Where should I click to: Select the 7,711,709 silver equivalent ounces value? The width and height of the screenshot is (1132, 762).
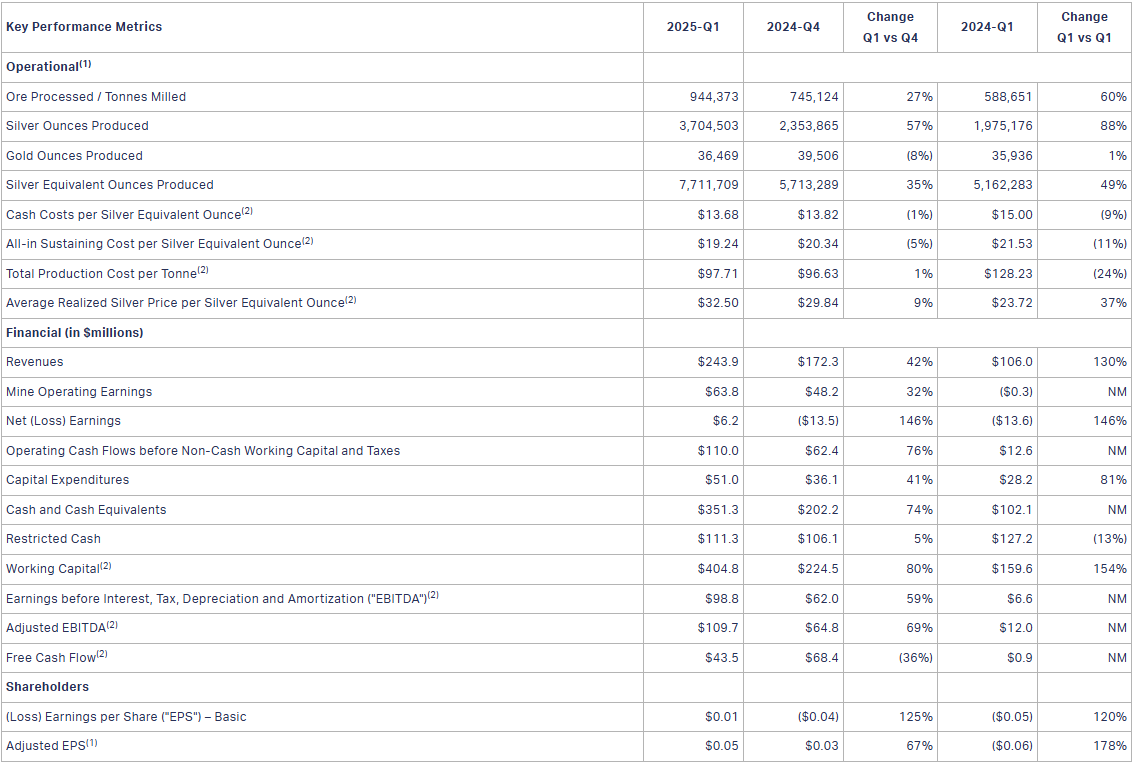tap(708, 185)
